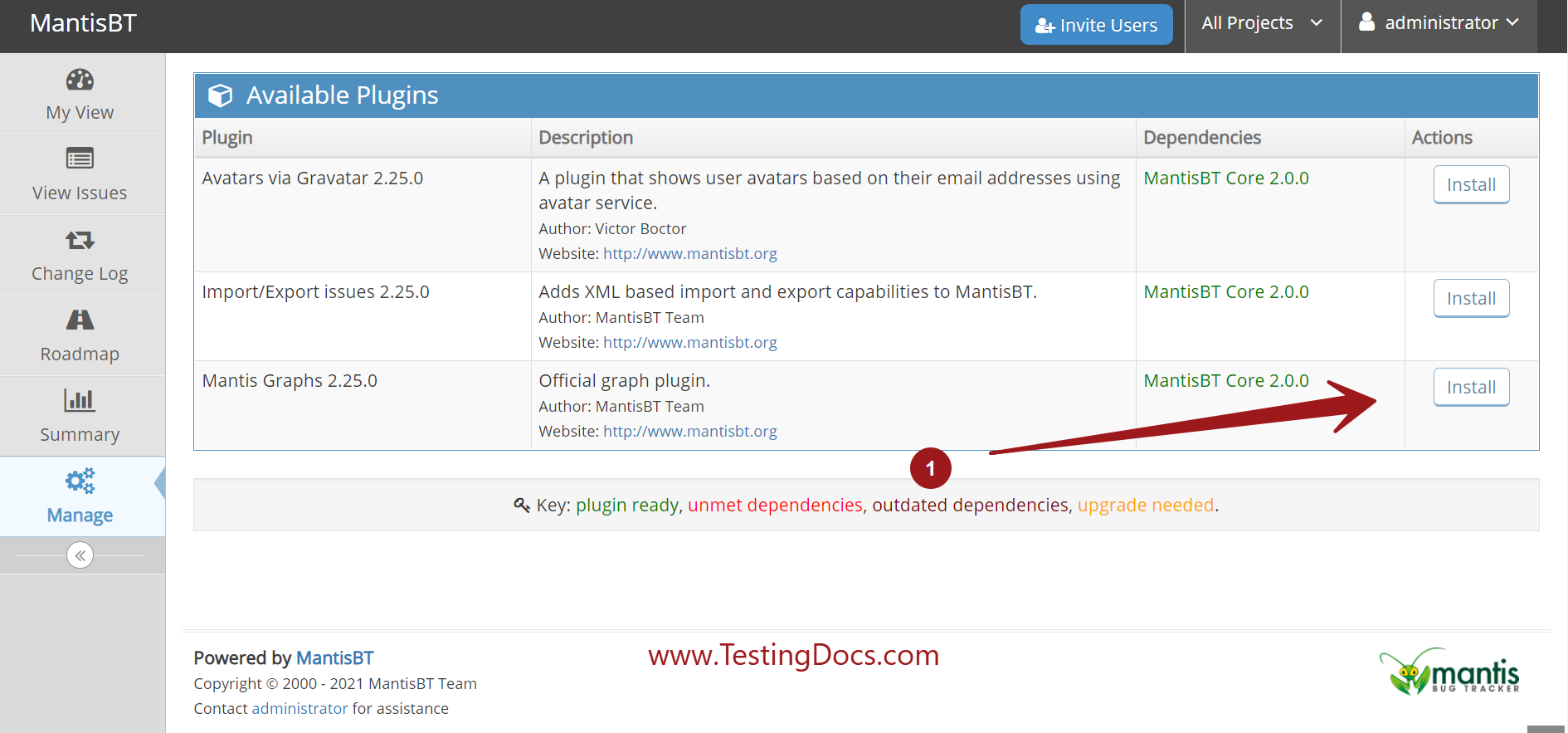Click the Actions column header
The width and height of the screenshot is (1568, 733).
click(1442, 138)
